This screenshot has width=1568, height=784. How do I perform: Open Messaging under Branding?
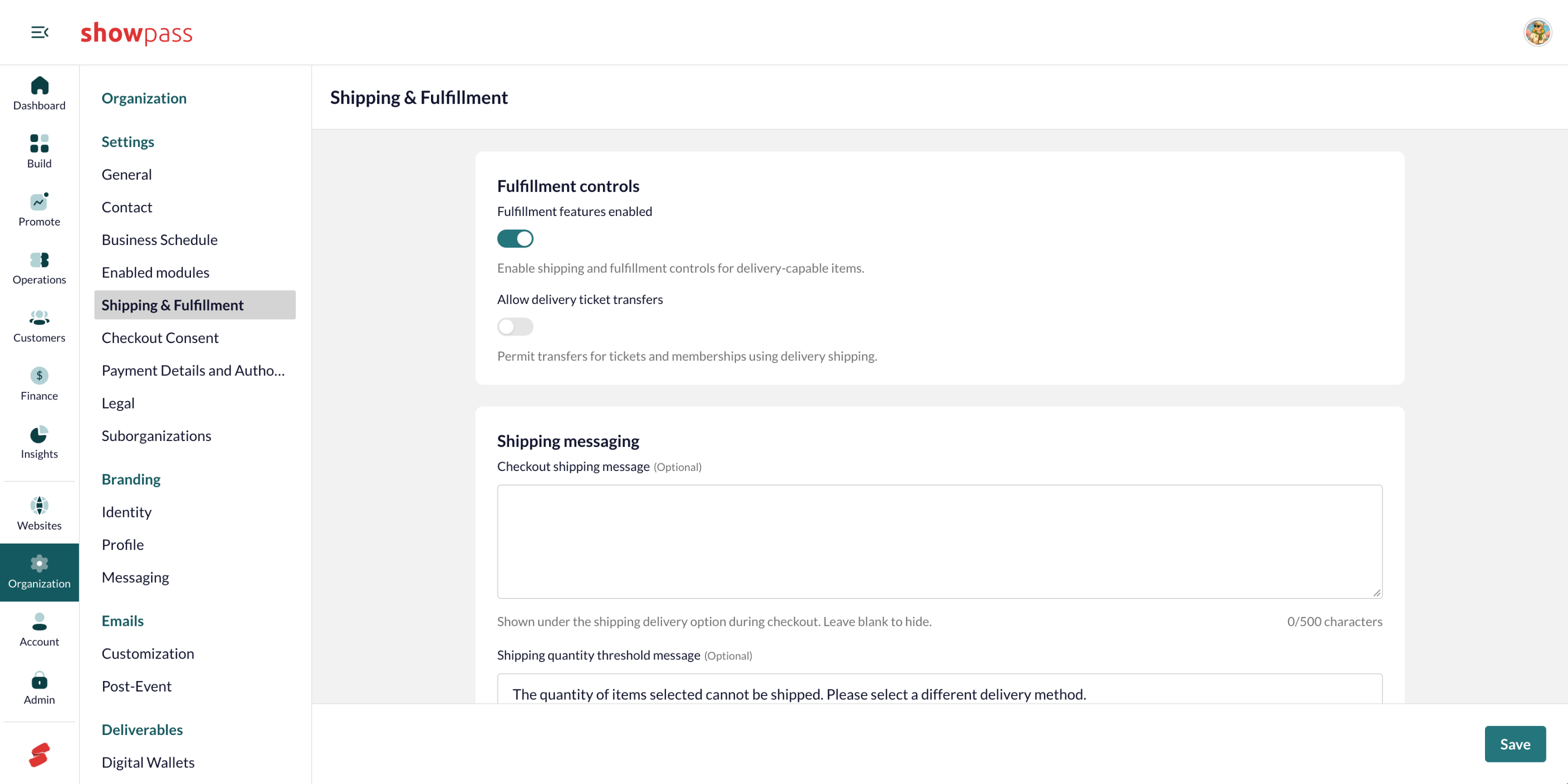tap(135, 577)
